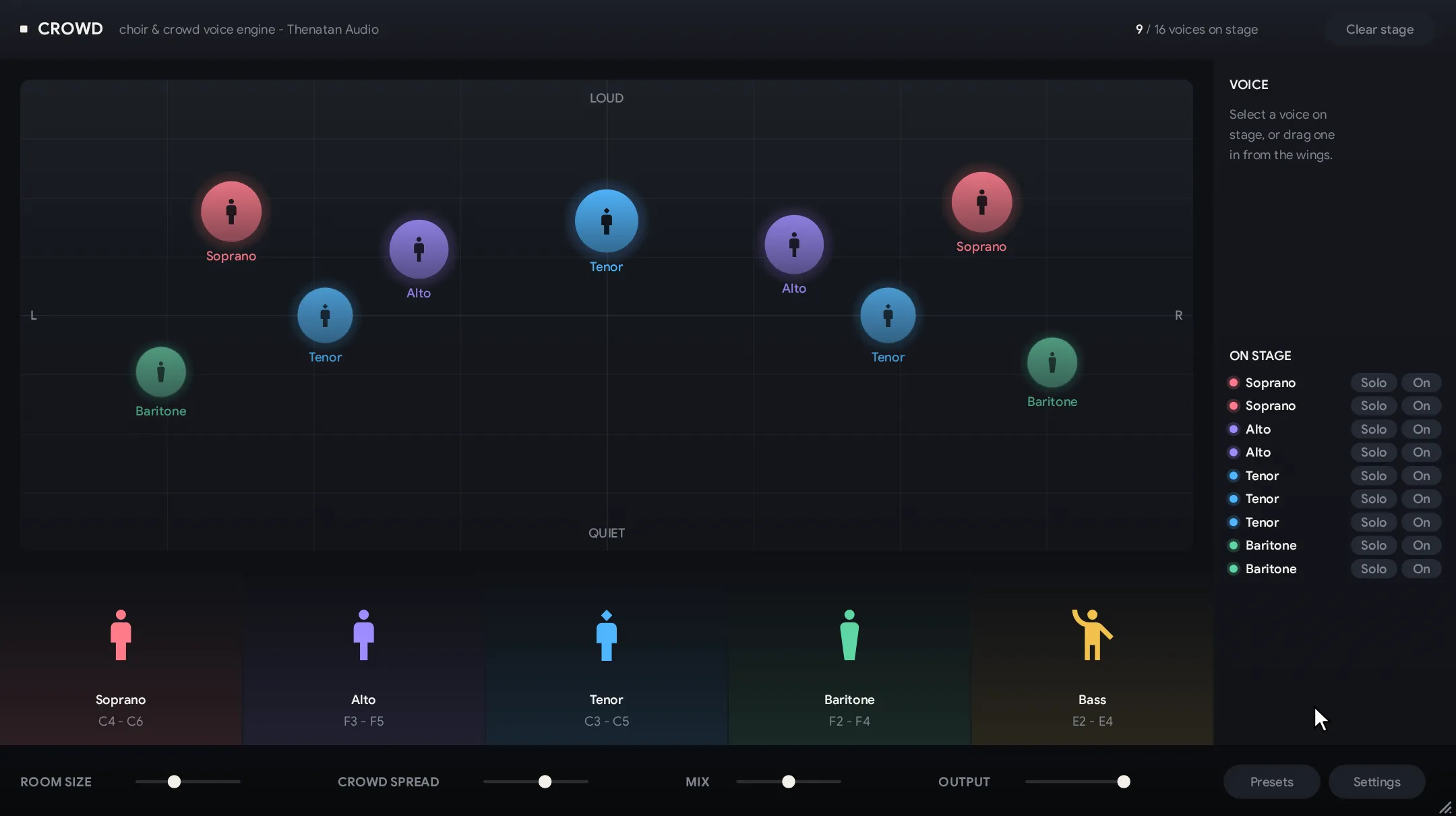Select the Tenor voice between left Soprano and Alto
1456x816 pixels.
325,316
